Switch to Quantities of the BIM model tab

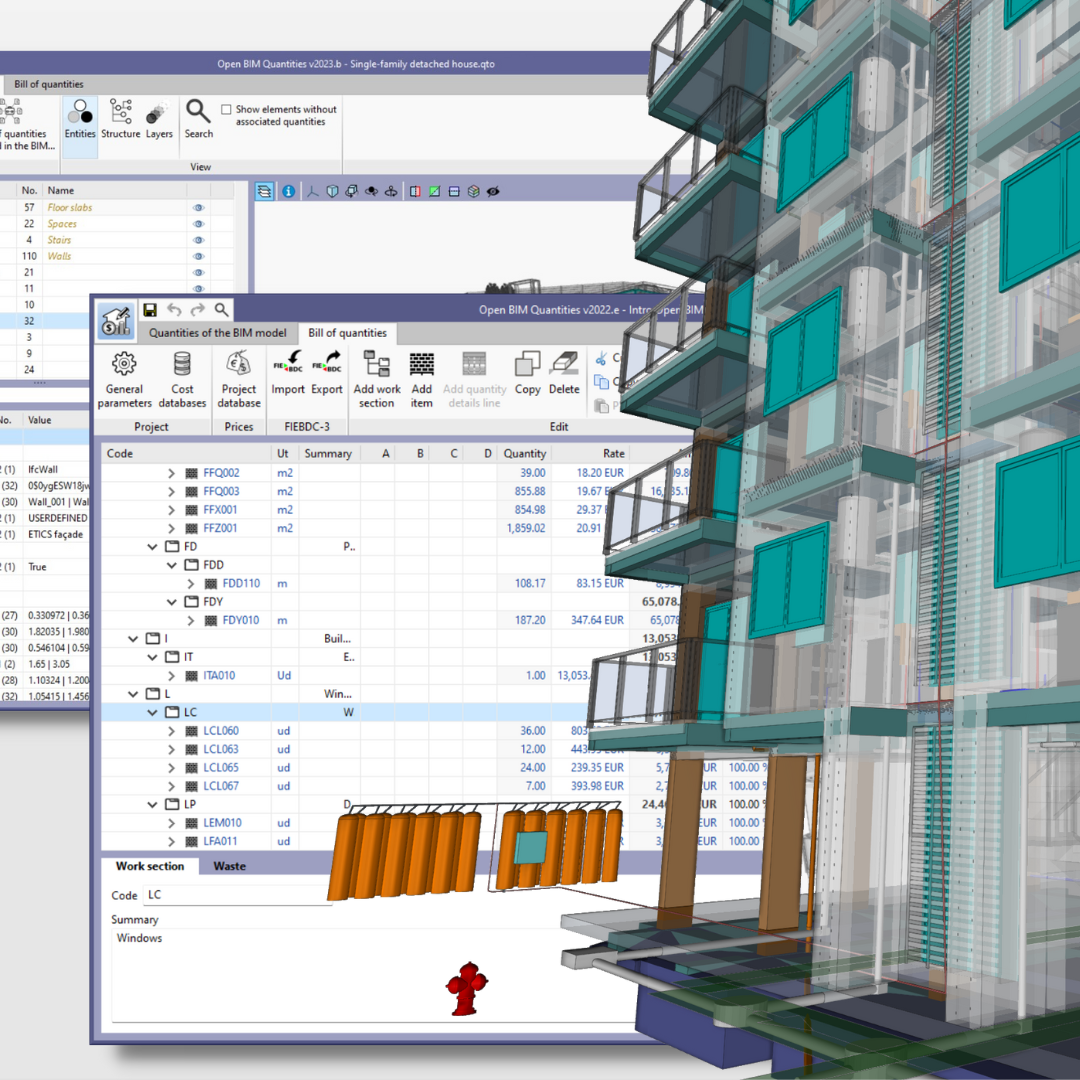217,333
